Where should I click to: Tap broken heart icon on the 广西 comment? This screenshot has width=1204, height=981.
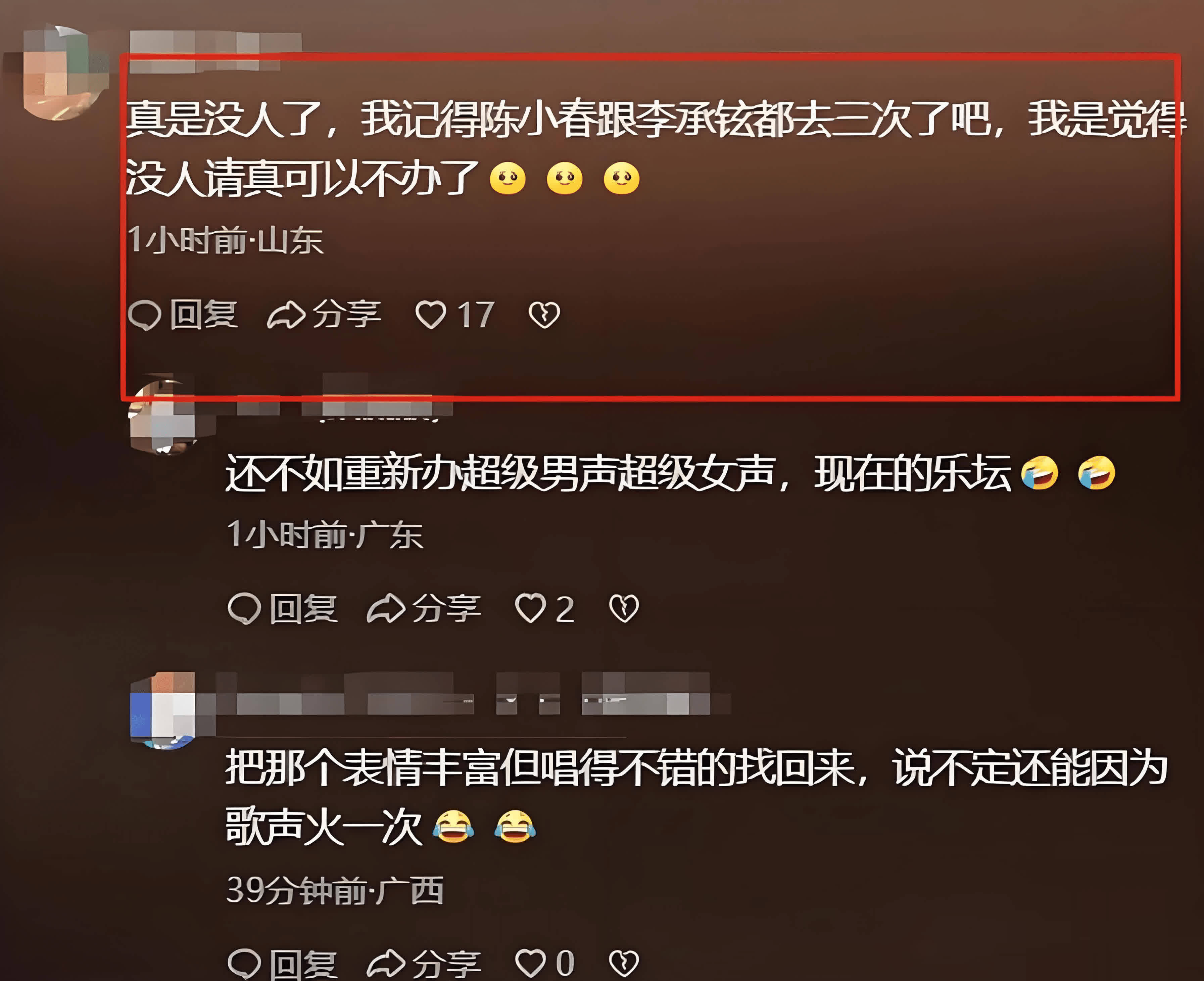(624, 963)
